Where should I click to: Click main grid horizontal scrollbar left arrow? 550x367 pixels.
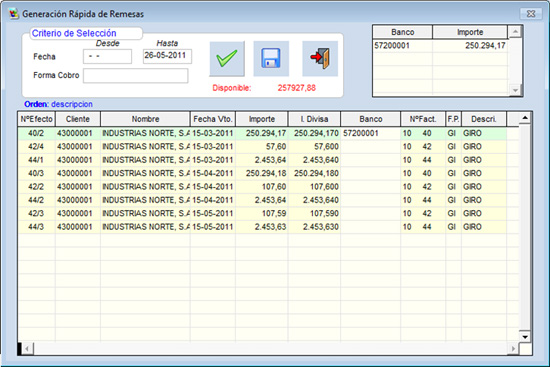[27, 349]
